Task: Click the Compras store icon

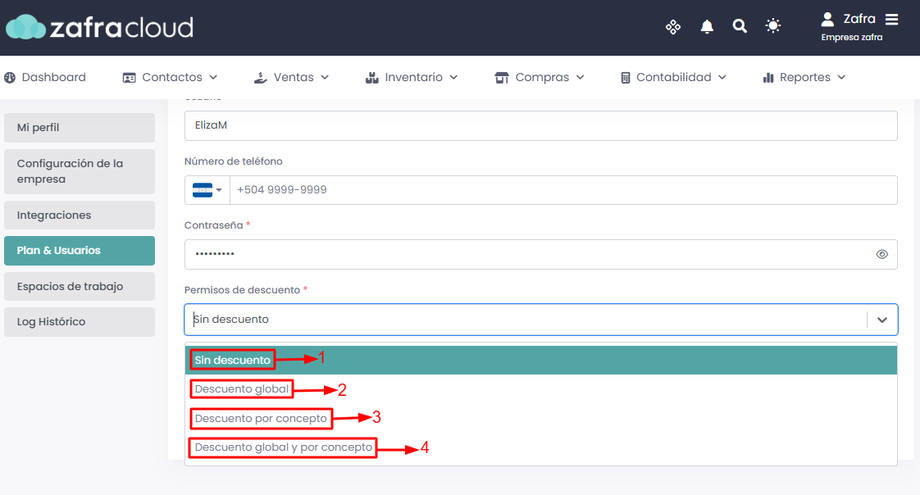Action: click(x=502, y=77)
